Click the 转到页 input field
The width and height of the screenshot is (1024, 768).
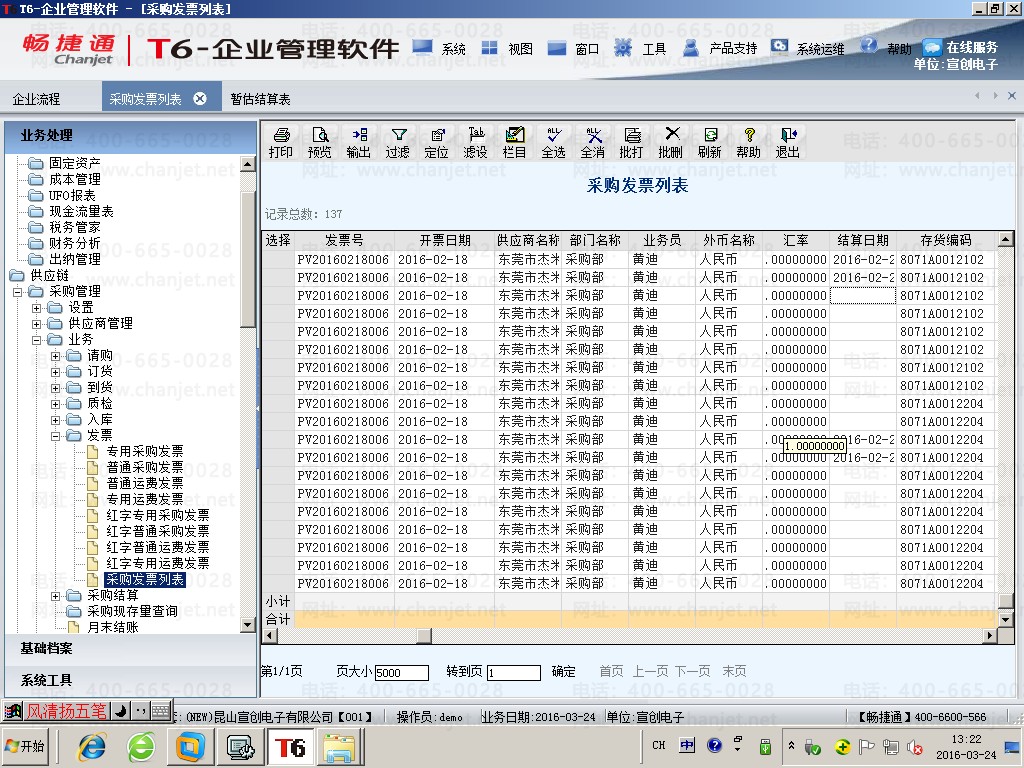[x=514, y=673]
